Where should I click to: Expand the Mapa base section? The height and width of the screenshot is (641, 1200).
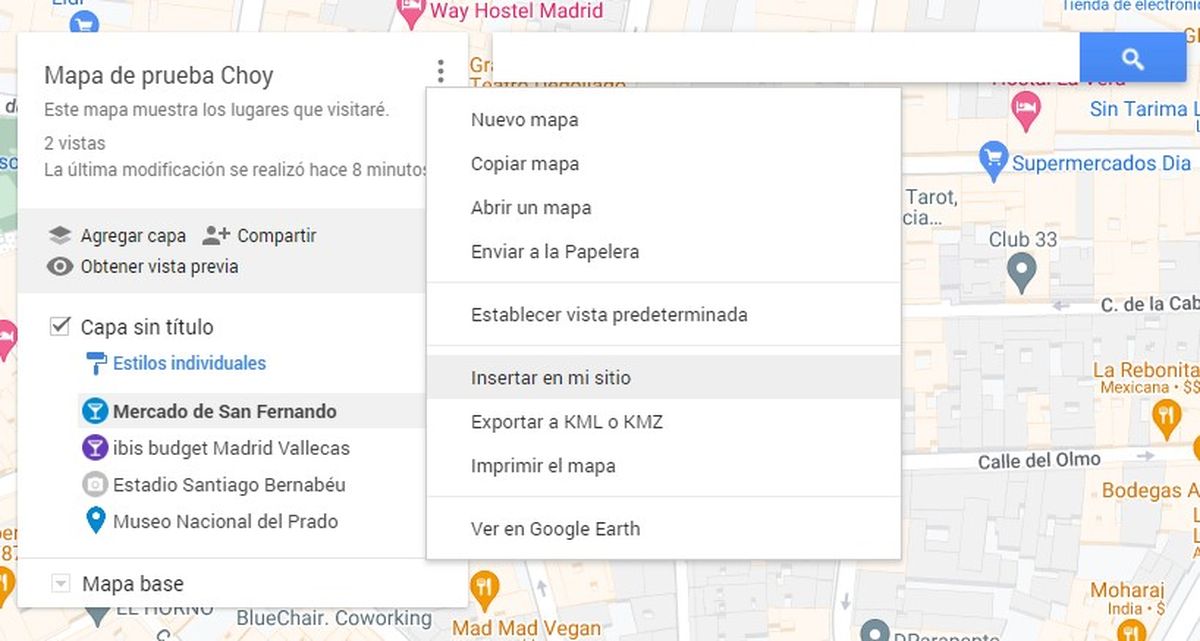click(62, 583)
